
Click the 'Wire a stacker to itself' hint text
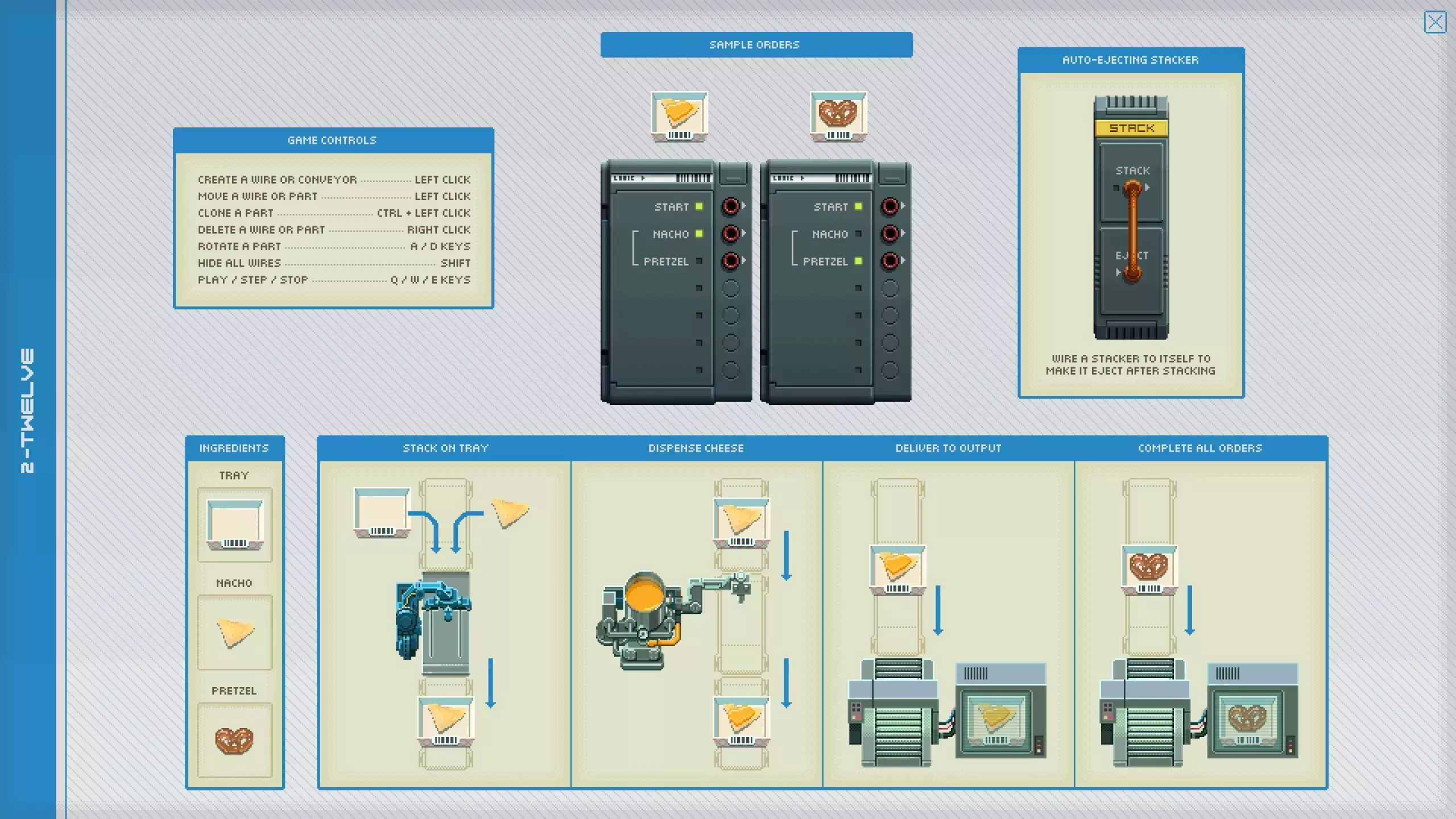pos(1131,365)
